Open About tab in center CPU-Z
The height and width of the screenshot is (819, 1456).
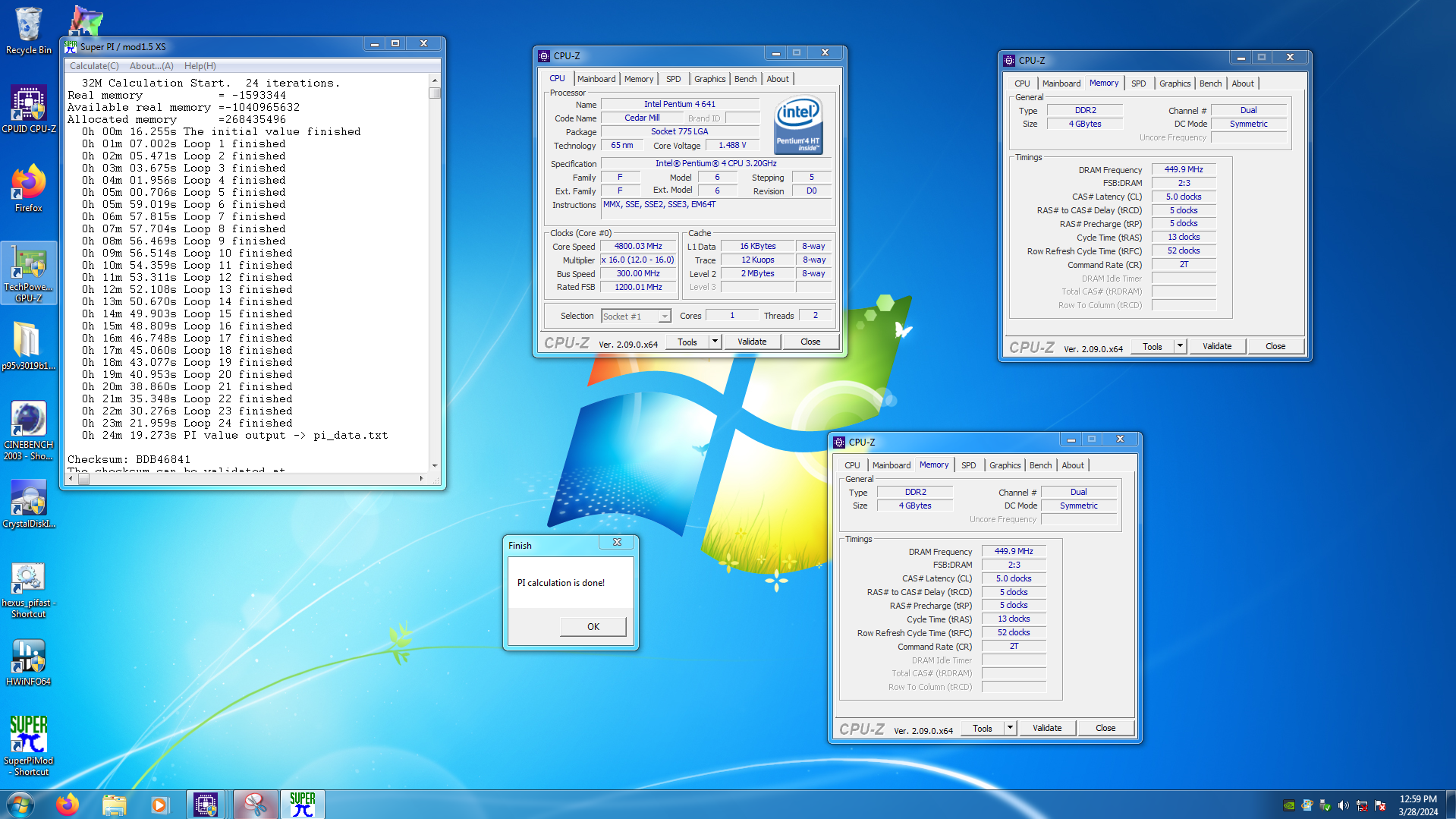778,79
